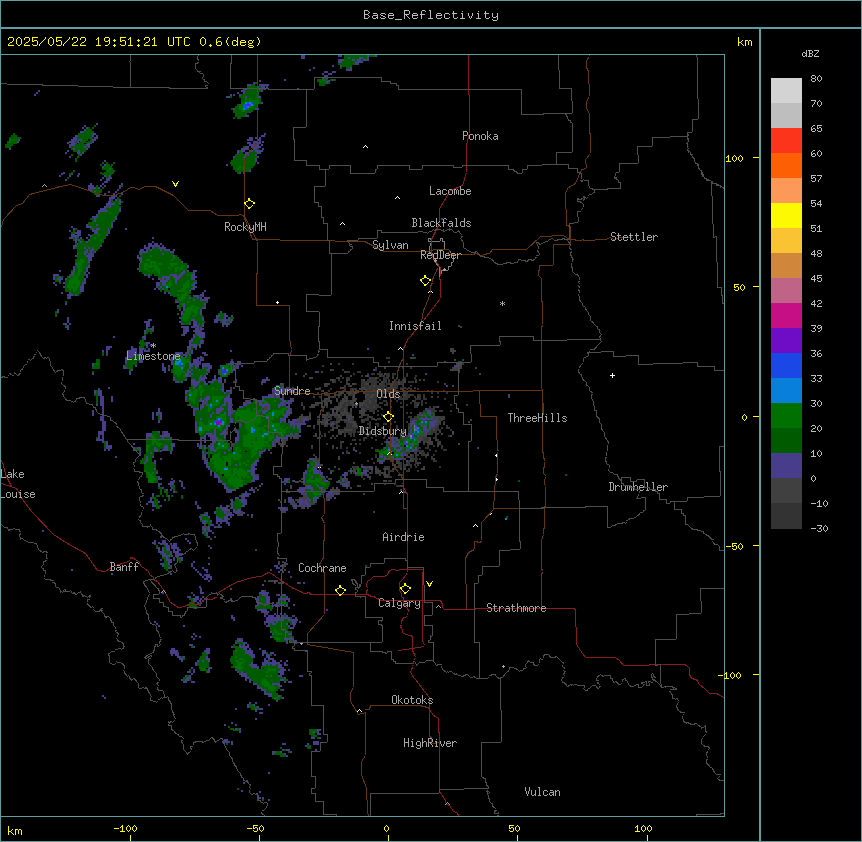Click the slate purple 0-10 dBZ swatch

point(786,466)
